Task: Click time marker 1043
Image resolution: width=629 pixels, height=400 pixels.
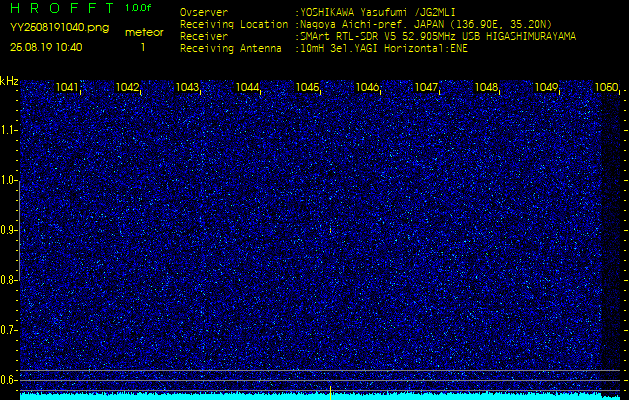Action: coord(187,87)
